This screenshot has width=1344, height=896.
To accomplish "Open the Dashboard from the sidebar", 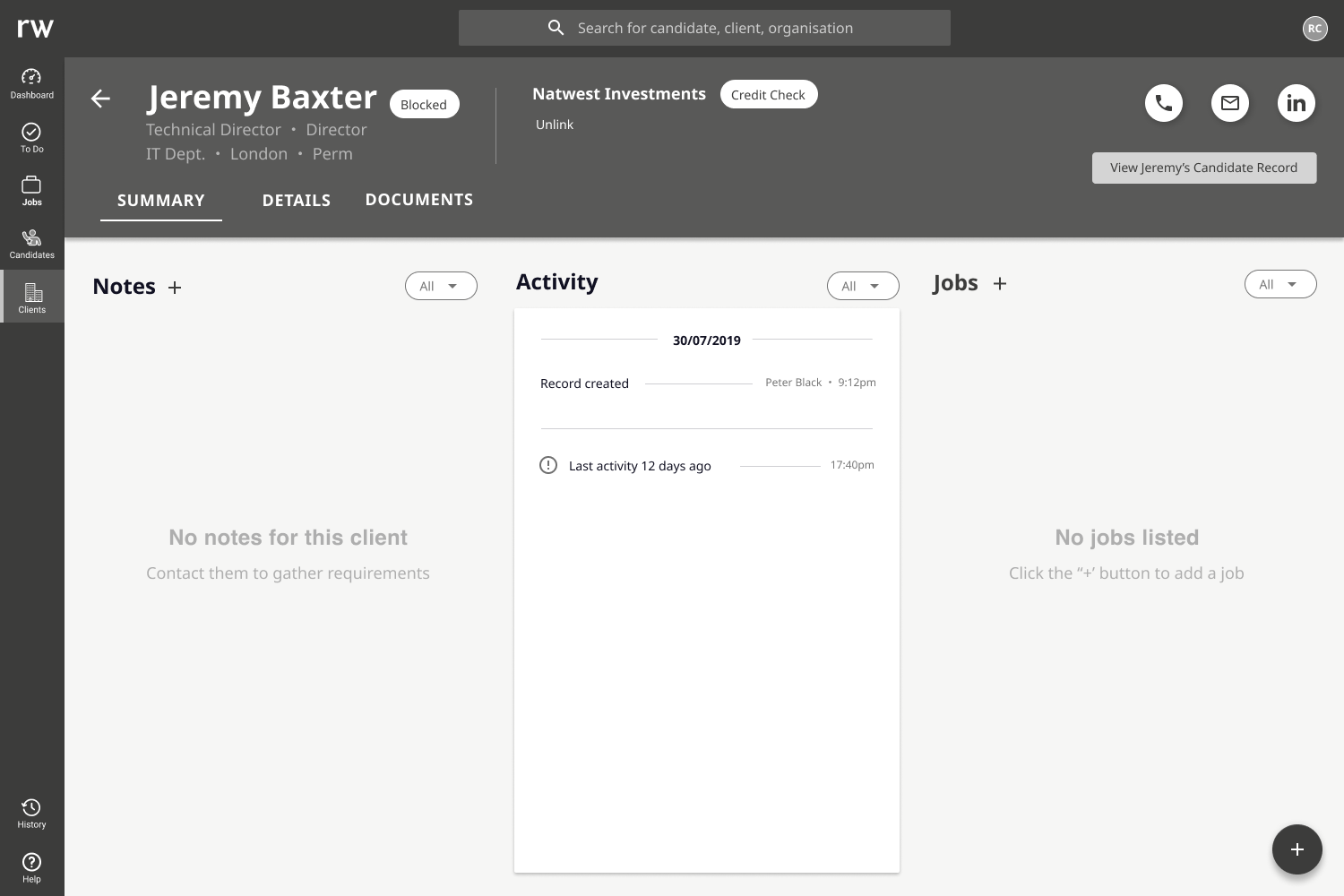I will [31, 83].
